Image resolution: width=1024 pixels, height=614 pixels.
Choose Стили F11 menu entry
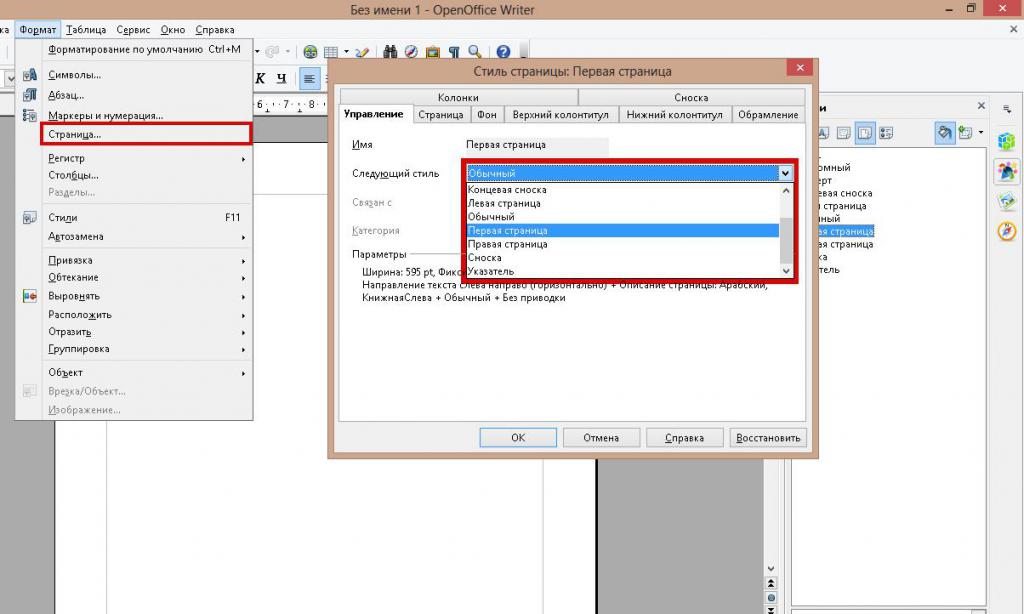pos(146,218)
